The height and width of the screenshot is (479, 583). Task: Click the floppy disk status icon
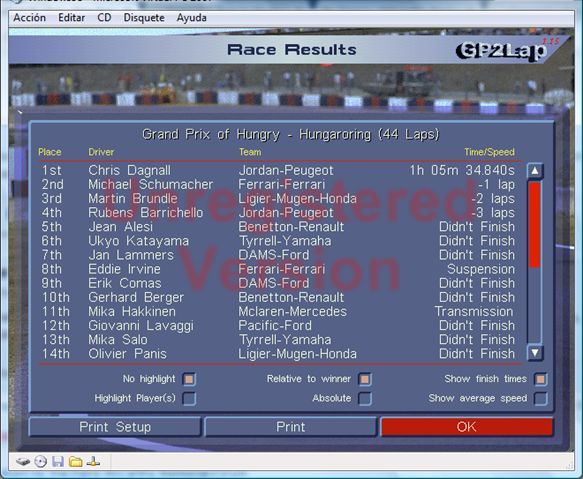pos(58,462)
